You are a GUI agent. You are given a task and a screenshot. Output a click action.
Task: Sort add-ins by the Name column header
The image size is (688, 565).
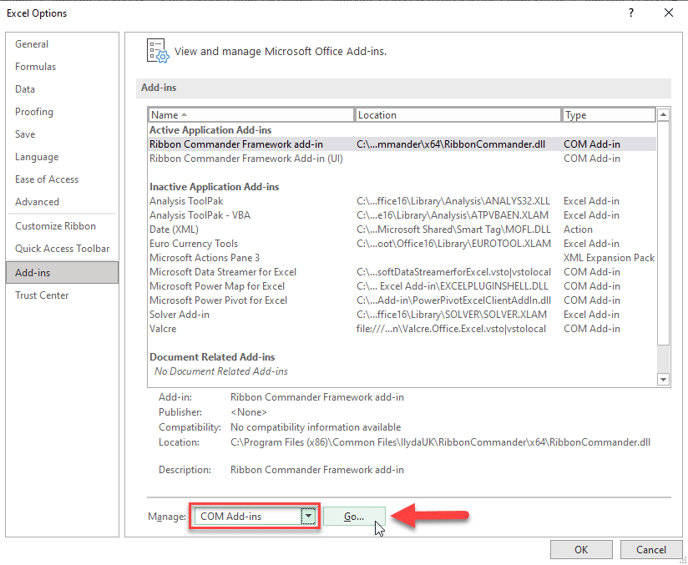click(250, 115)
